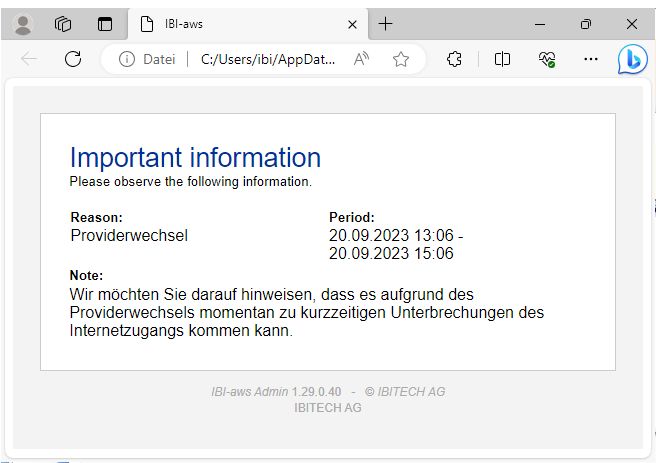Viewport: 656px width, 463px height.
Task: Maximize the browser window
Action: pos(586,24)
